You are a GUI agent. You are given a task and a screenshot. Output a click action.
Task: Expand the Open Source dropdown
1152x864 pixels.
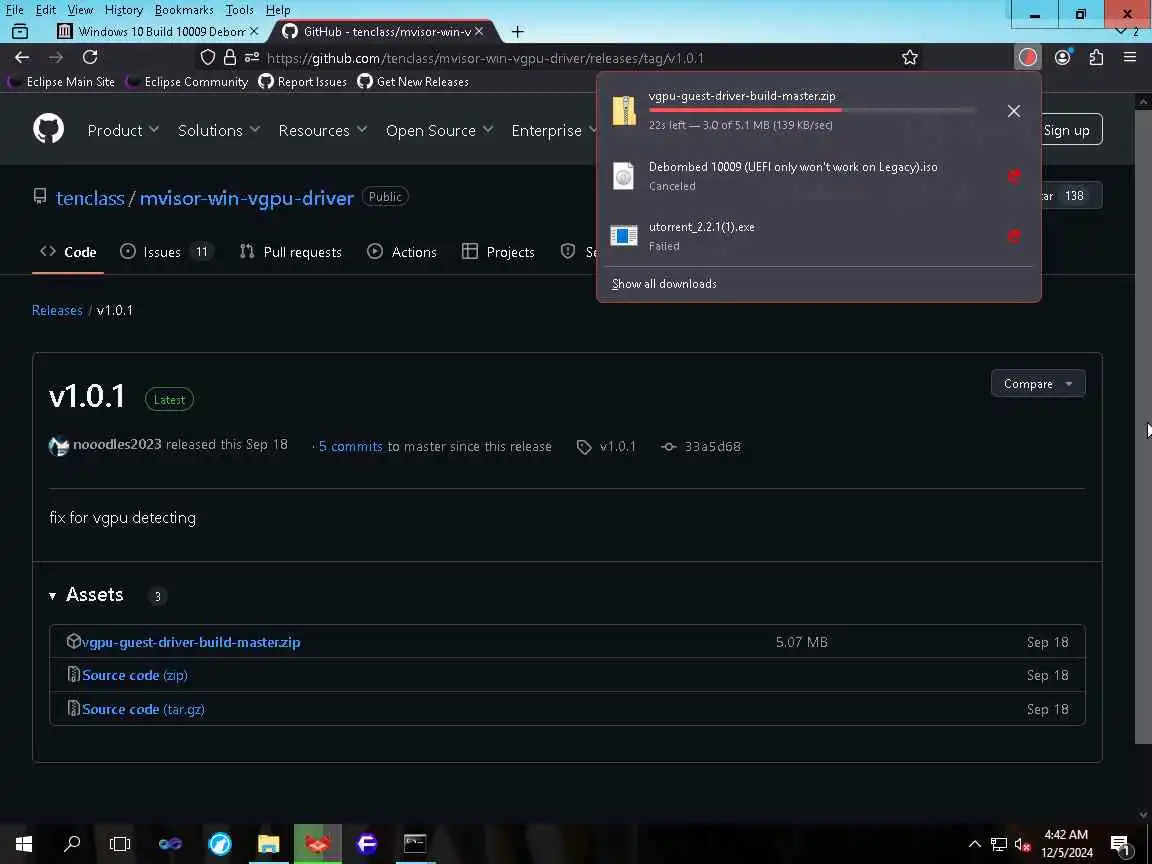point(439,130)
